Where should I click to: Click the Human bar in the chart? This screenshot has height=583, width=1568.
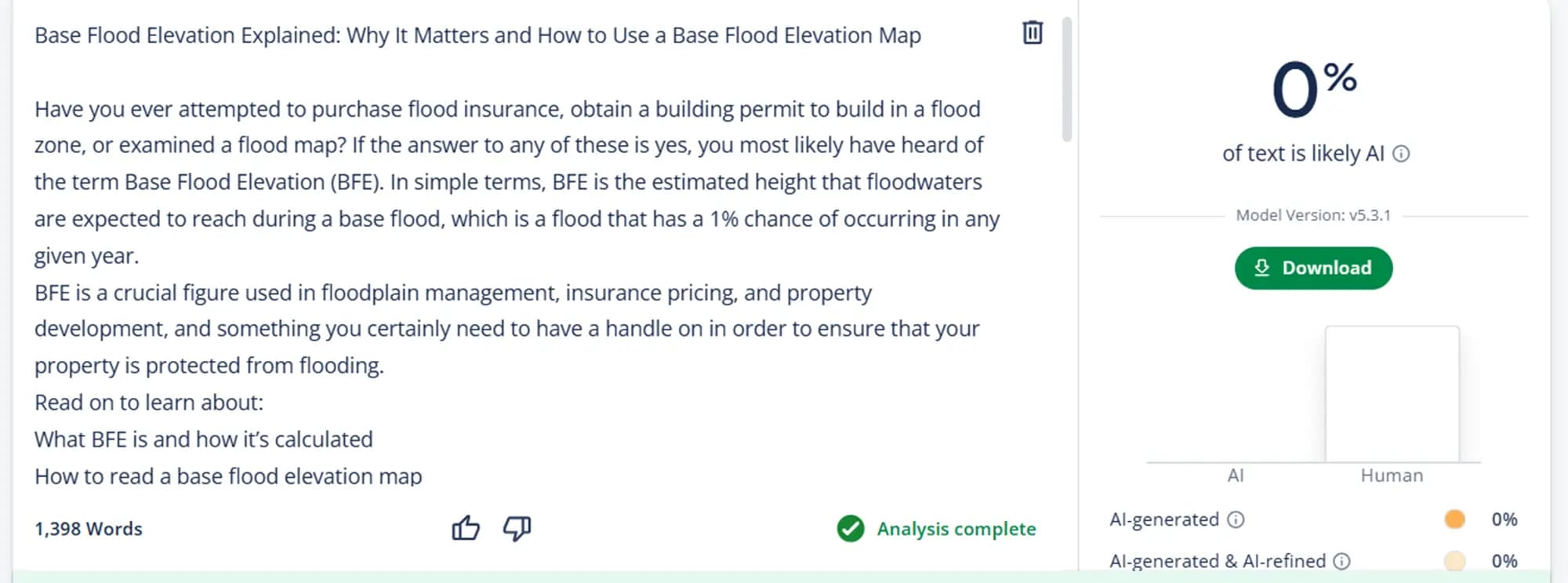tap(1392, 394)
